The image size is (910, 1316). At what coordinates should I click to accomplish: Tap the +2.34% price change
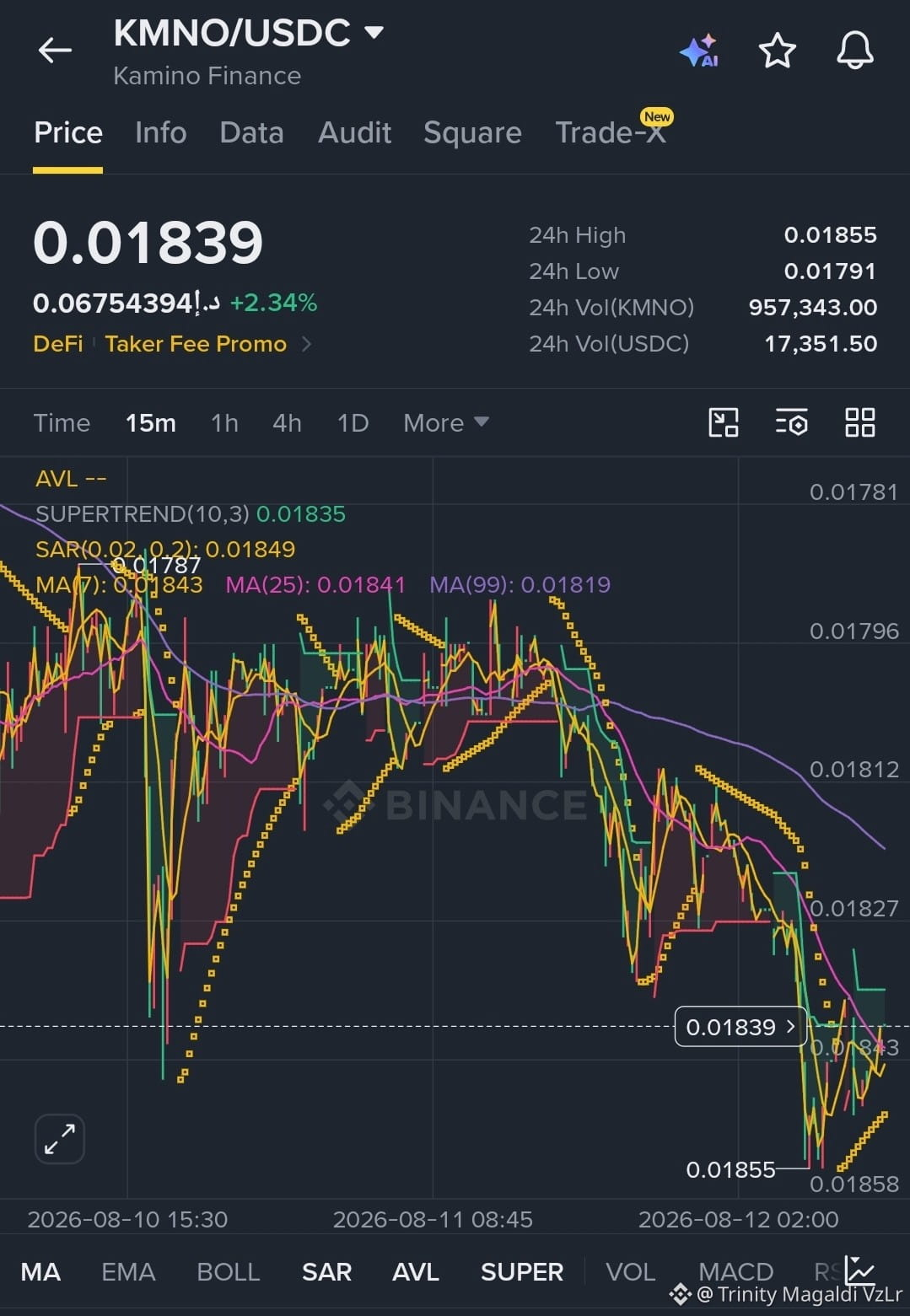coord(273,303)
